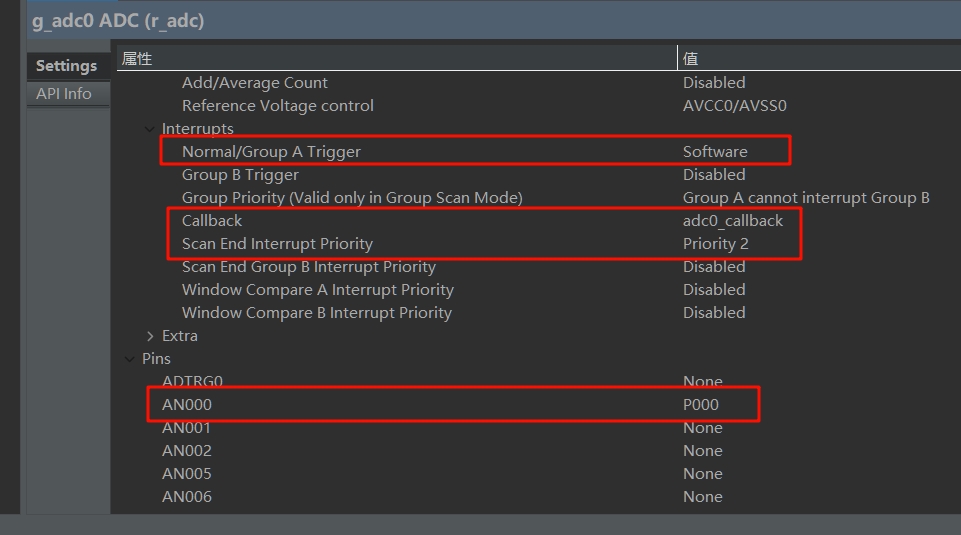Select the Extra tree item label

tap(180, 336)
